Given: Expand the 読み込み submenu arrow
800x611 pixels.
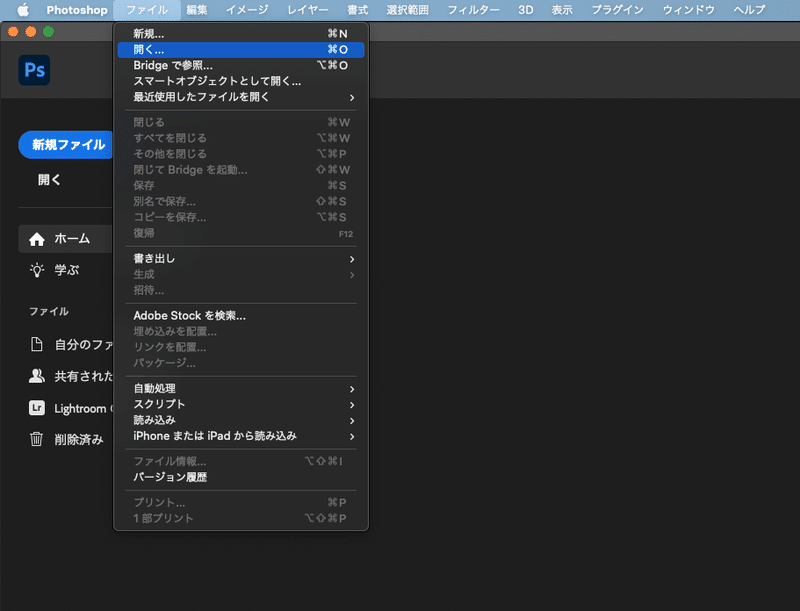Looking at the screenshot, I should point(352,421).
